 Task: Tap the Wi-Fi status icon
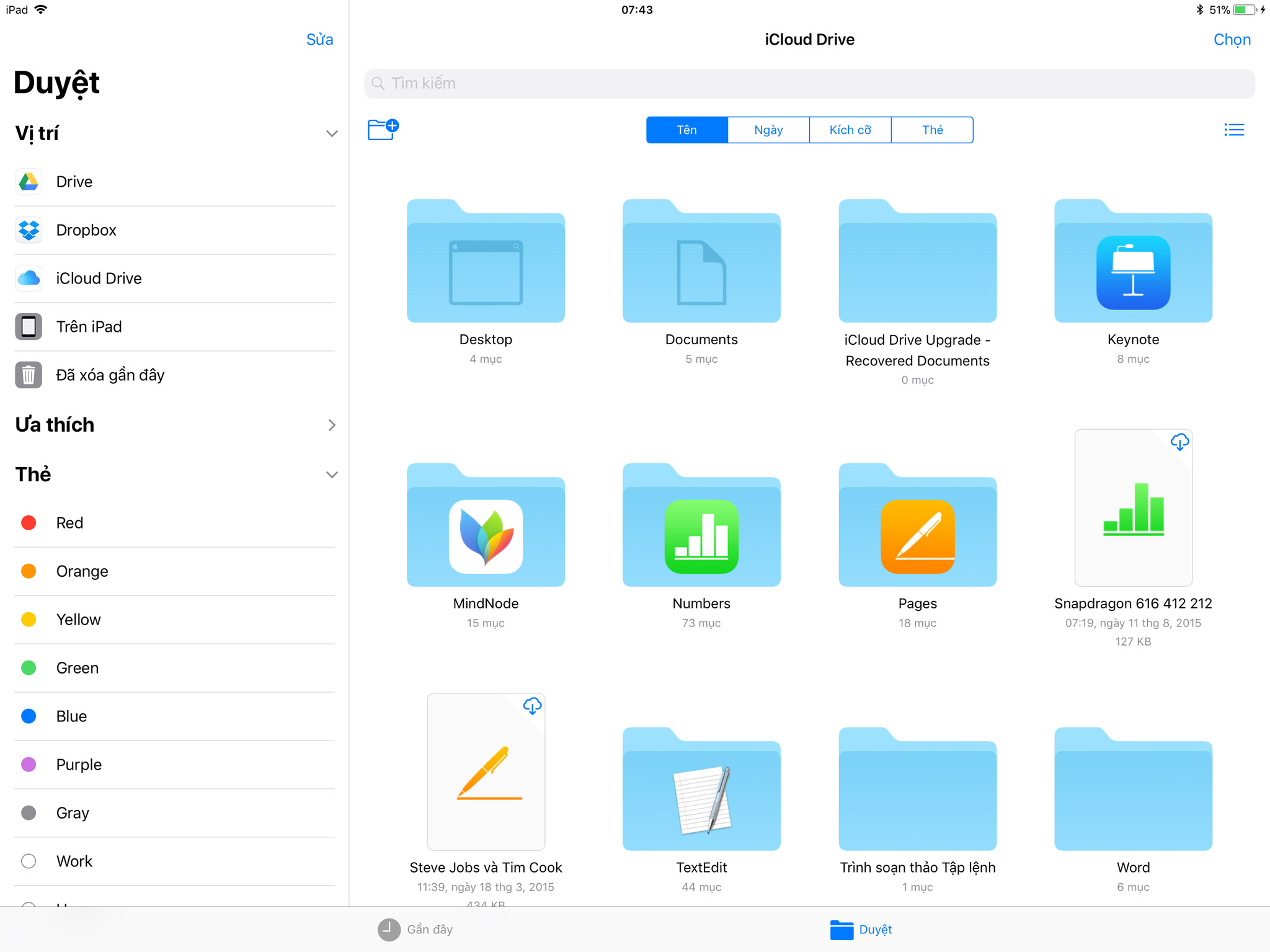41,9
